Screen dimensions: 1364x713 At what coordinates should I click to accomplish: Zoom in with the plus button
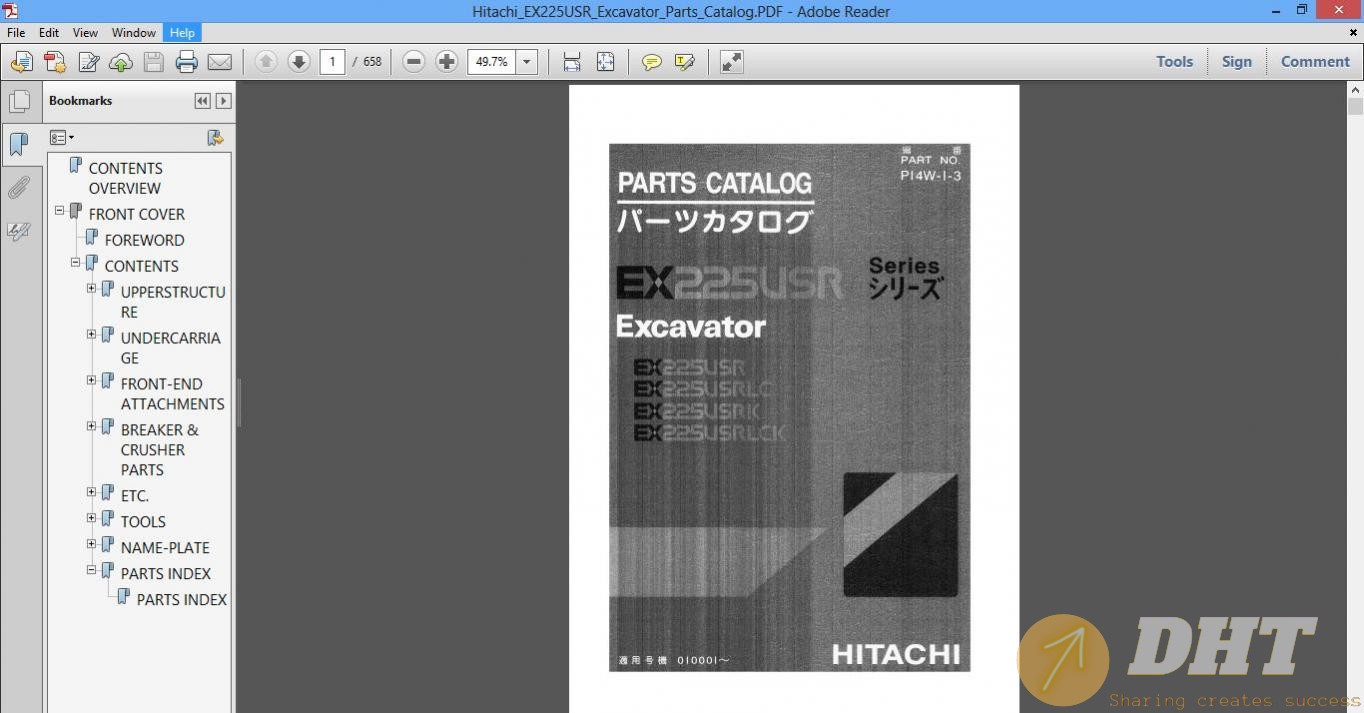point(447,62)
